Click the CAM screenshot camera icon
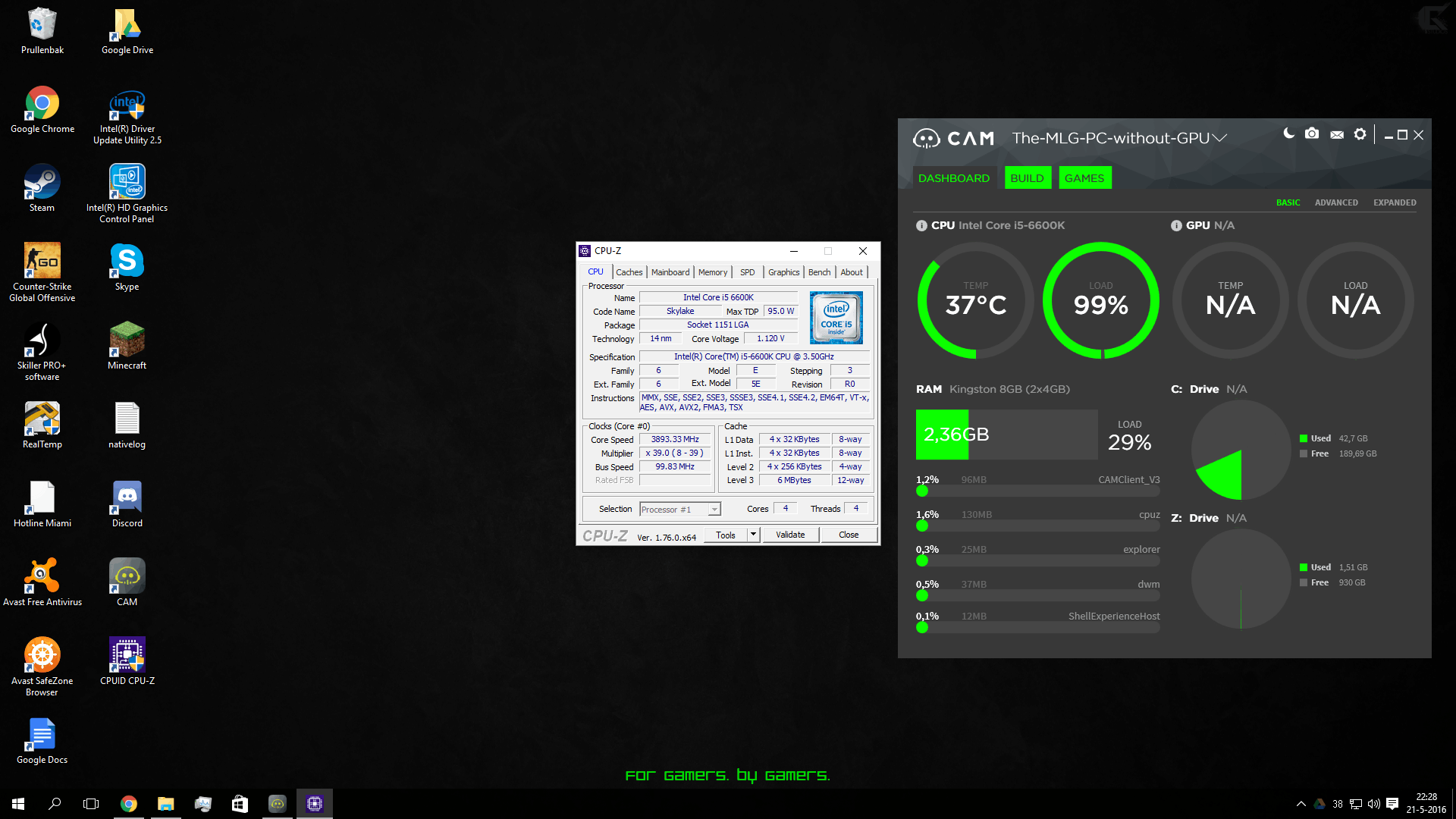Screen dimensions: 1456x819 tap(1312, 133)
